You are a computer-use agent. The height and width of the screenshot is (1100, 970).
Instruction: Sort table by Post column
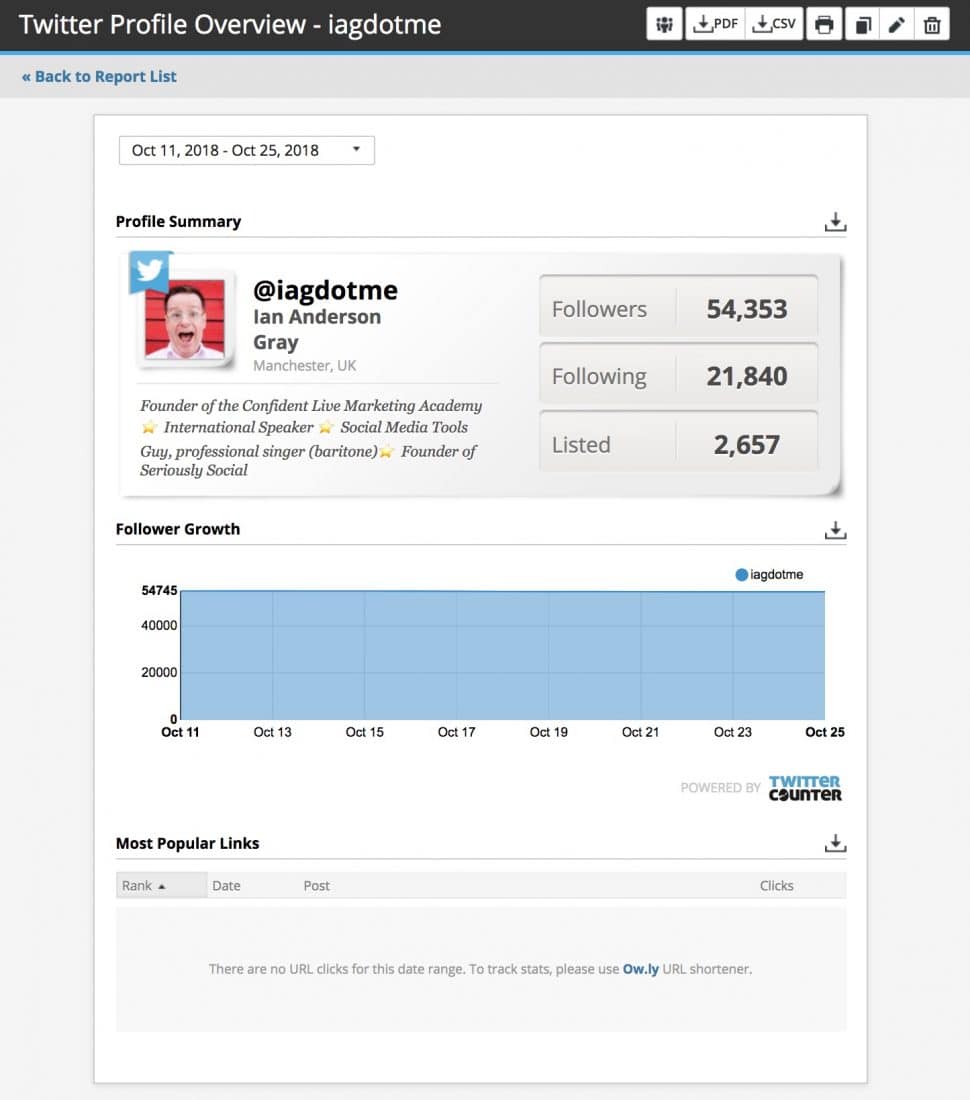click(x=316, y=885)
